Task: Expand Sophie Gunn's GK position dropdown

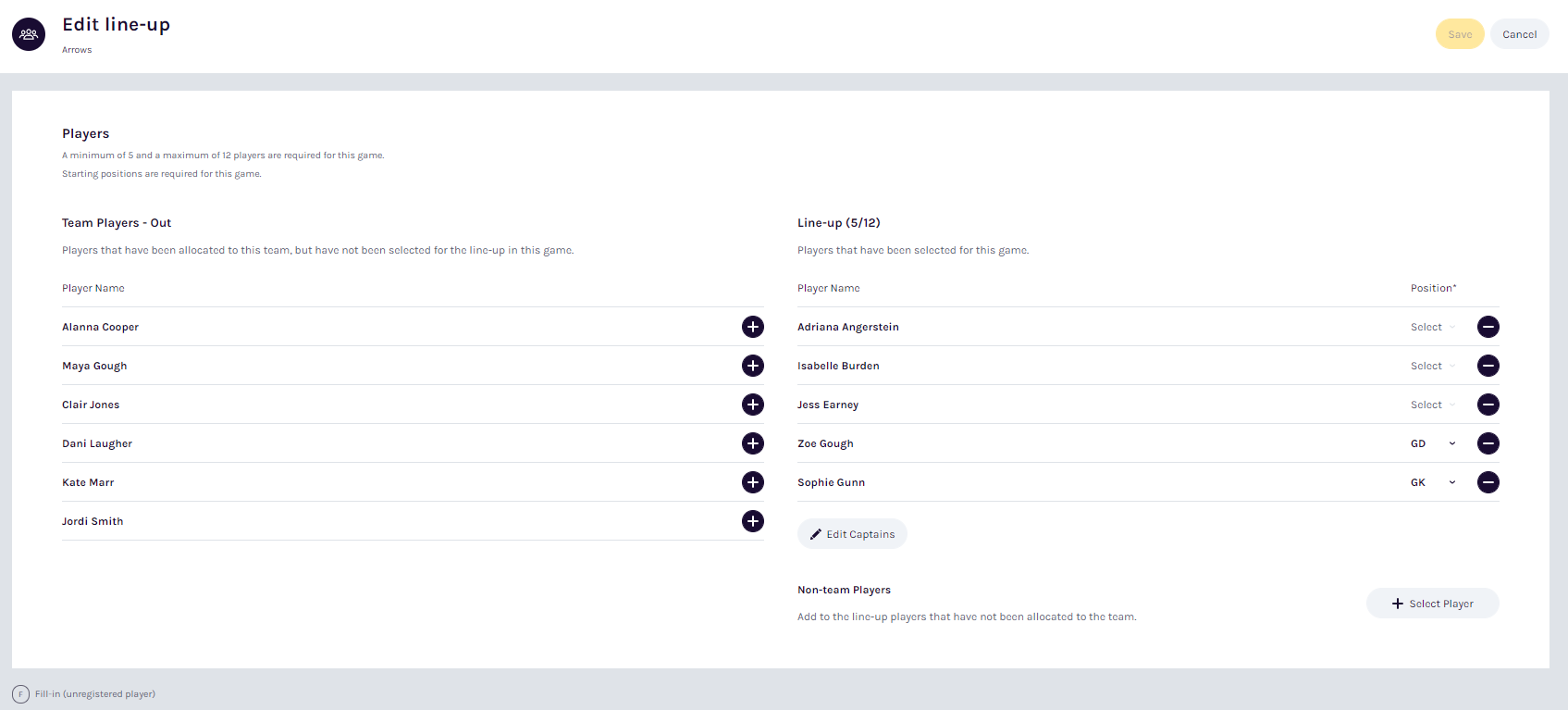Action: tap(1433, 482)
